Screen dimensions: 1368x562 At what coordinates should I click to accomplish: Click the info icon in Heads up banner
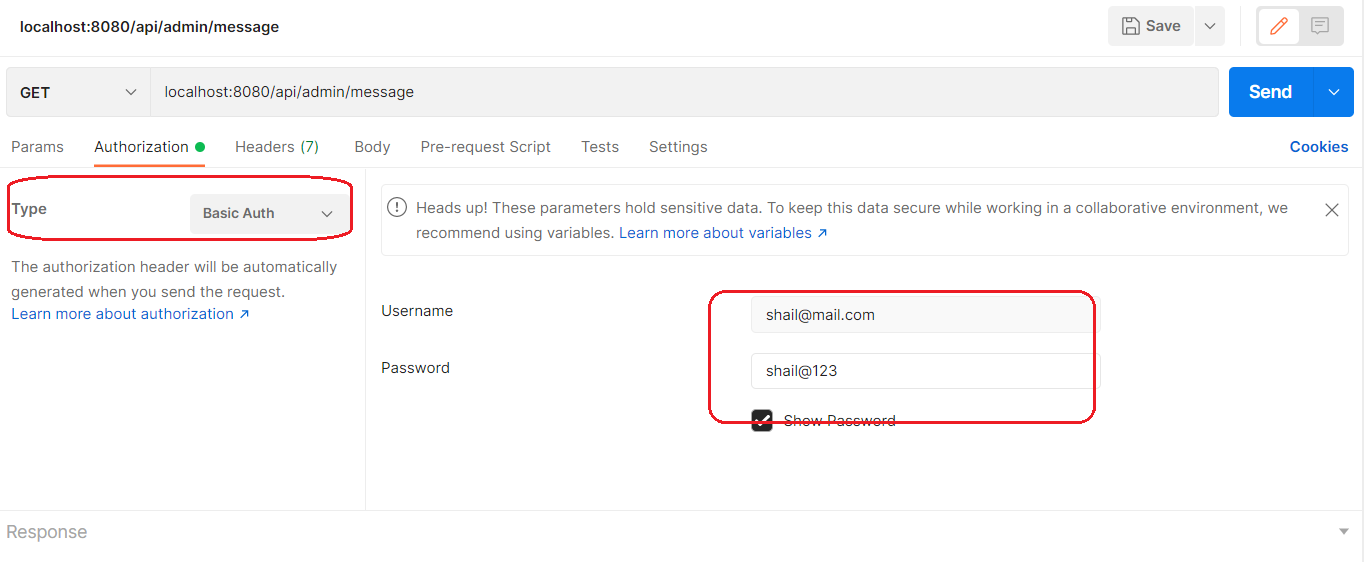tap(397, 208)
